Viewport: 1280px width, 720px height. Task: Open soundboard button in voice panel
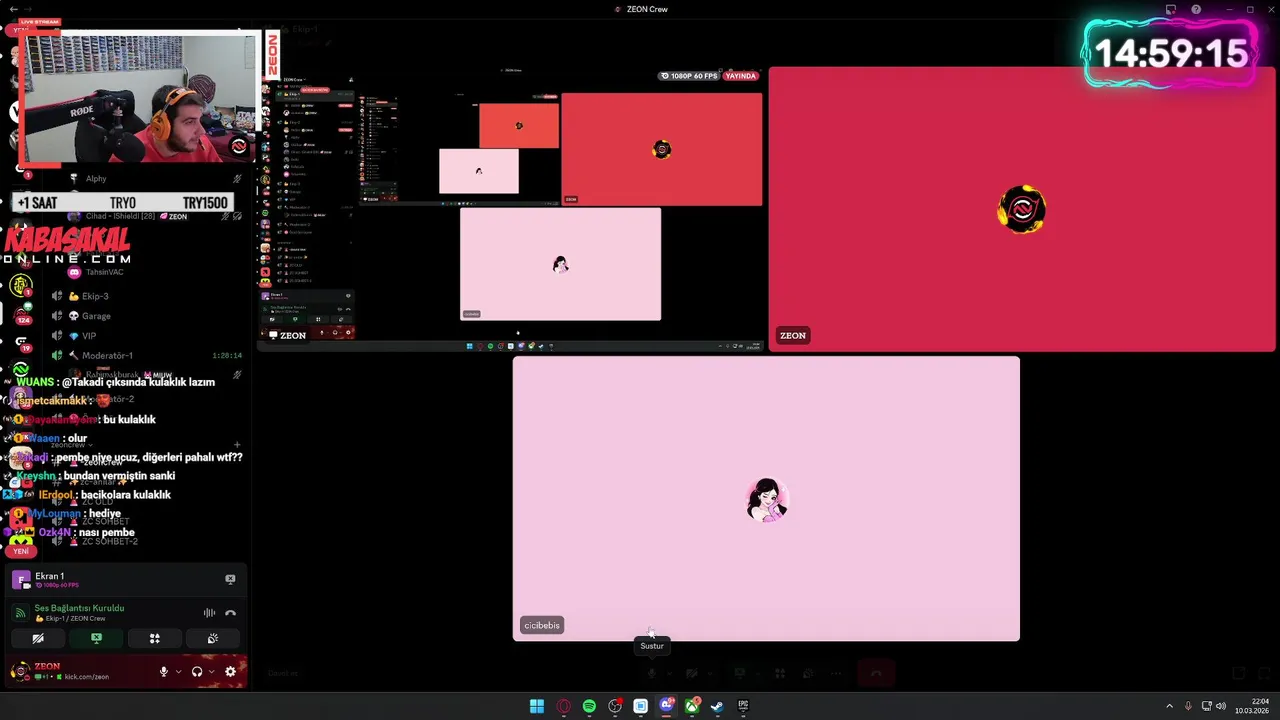pos(212,638)
